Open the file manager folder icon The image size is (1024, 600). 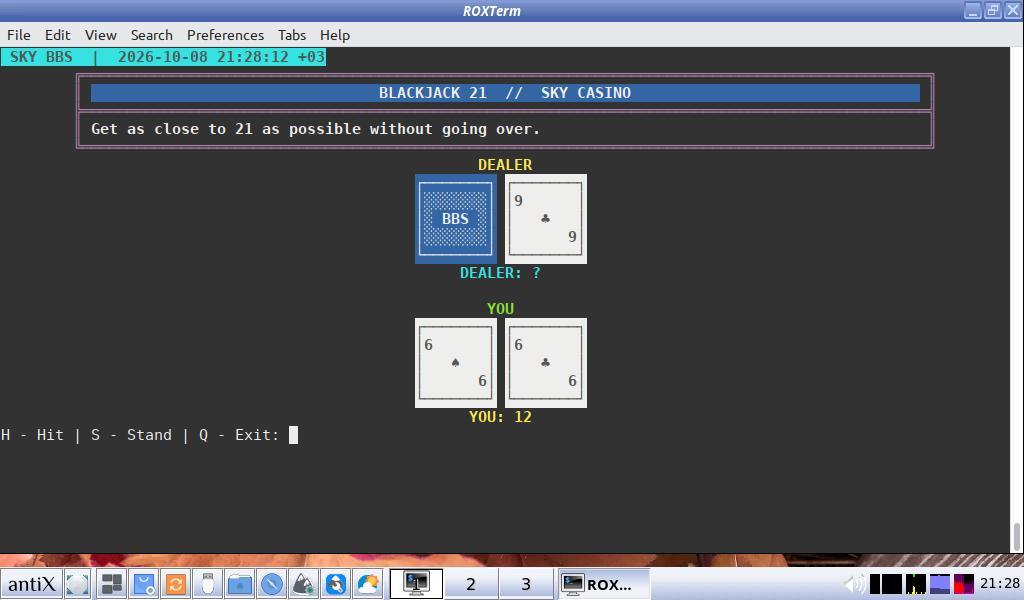(240, 584)
